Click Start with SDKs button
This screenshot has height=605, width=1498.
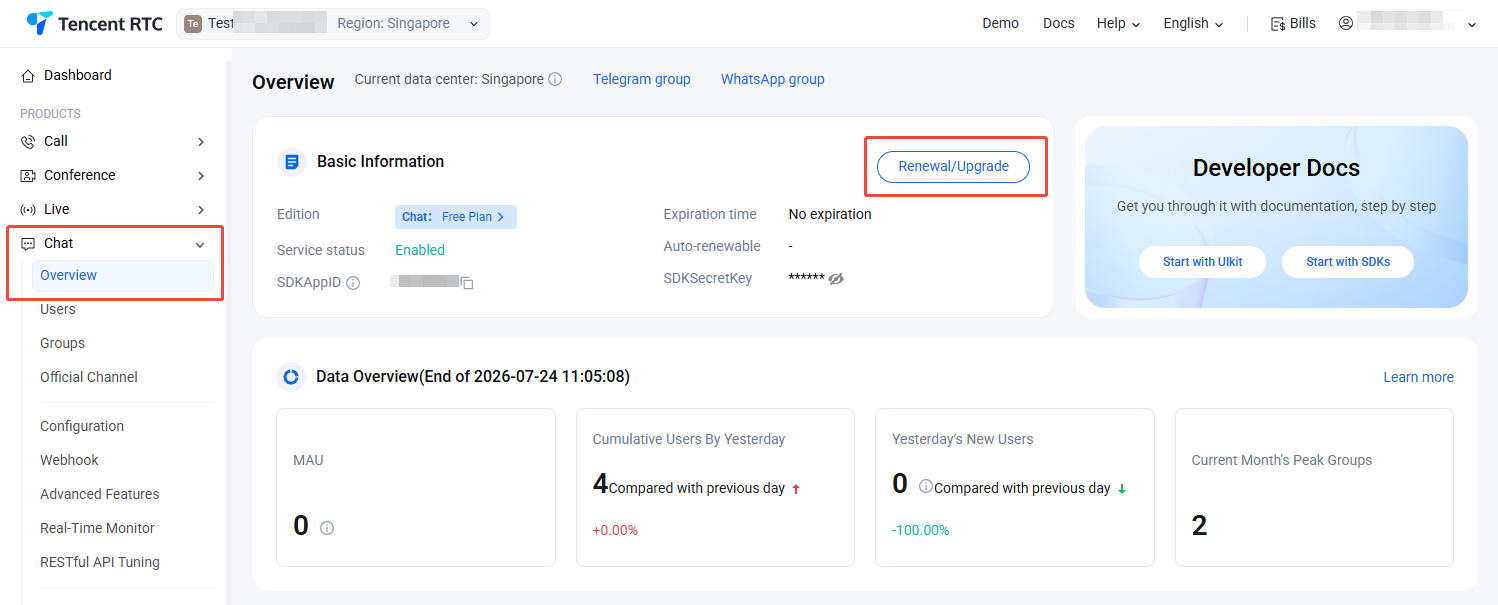[x=1348, y=262]
